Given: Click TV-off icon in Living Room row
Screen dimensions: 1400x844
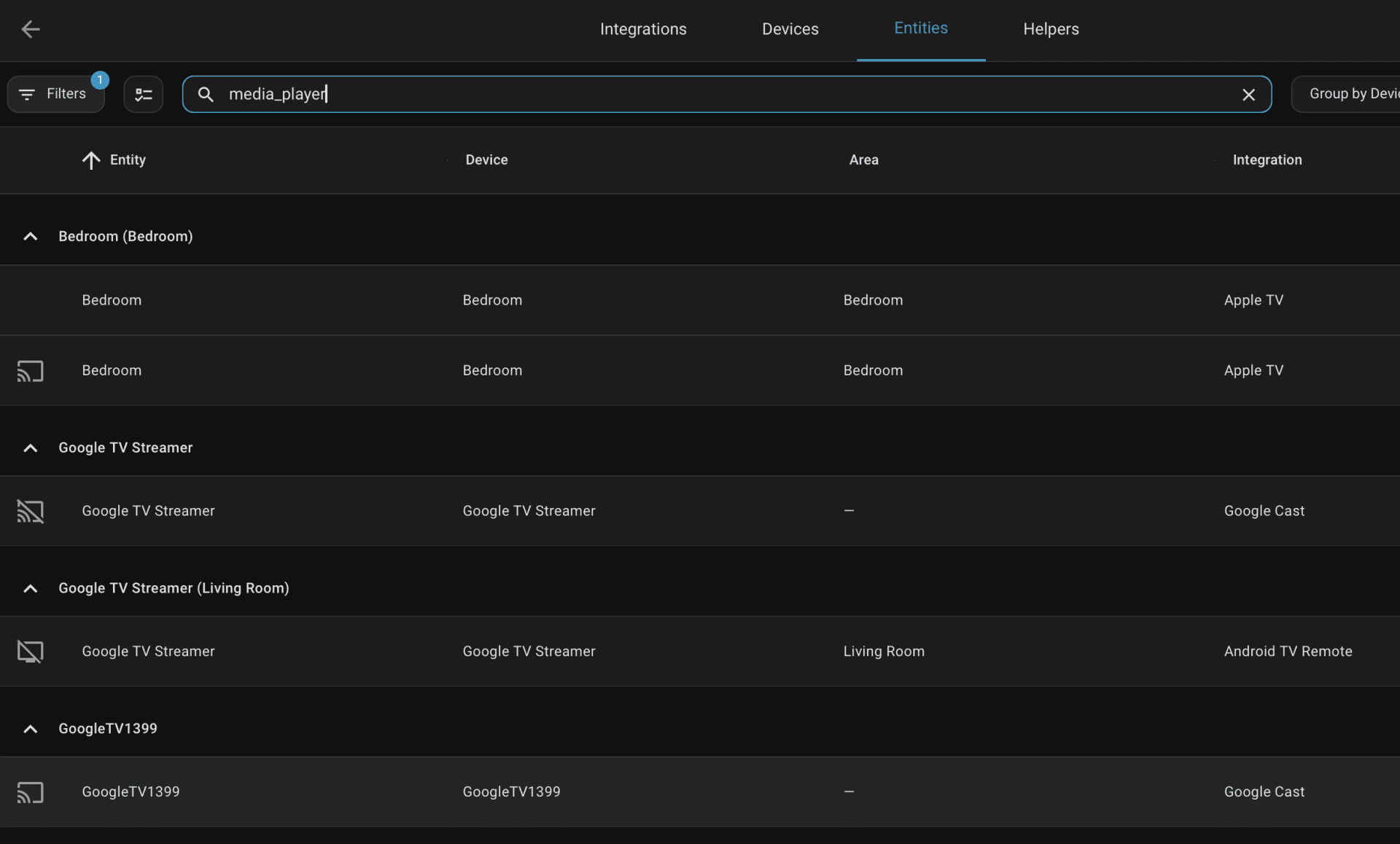Looking at the screenshot, I should click(x=31, y=652).
